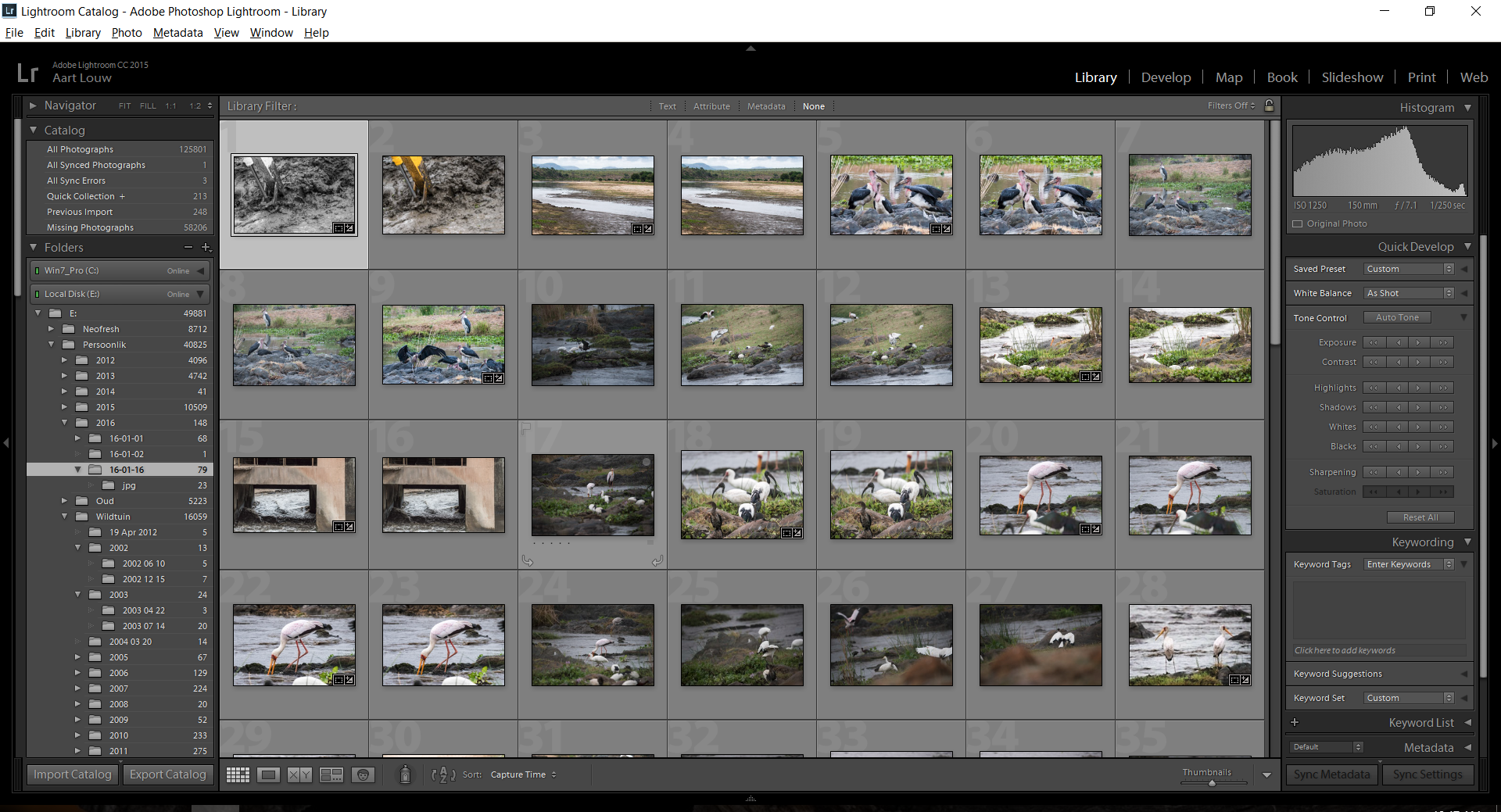Increase Contrast by a small step
The image size is (1501, 812).
click(1417, 362)
